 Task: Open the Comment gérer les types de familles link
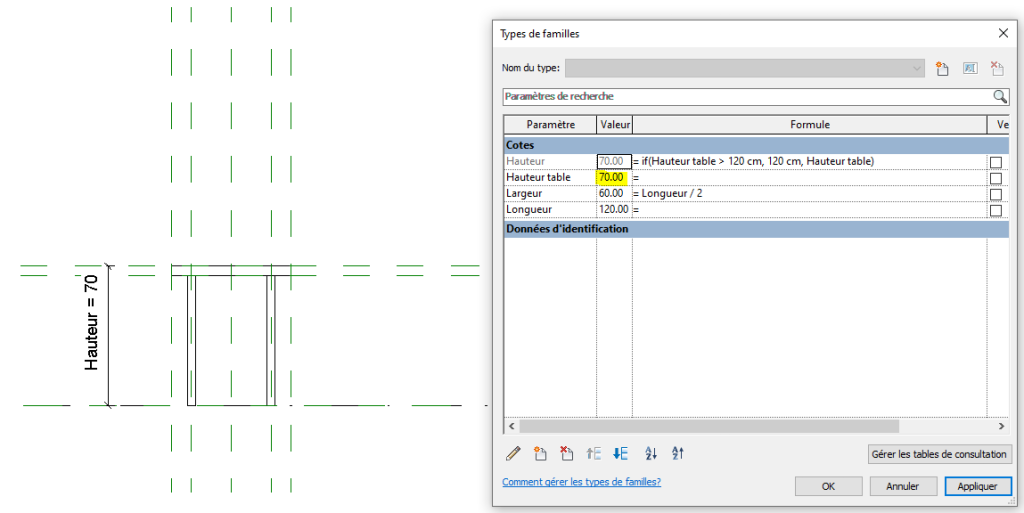point(581,482)
